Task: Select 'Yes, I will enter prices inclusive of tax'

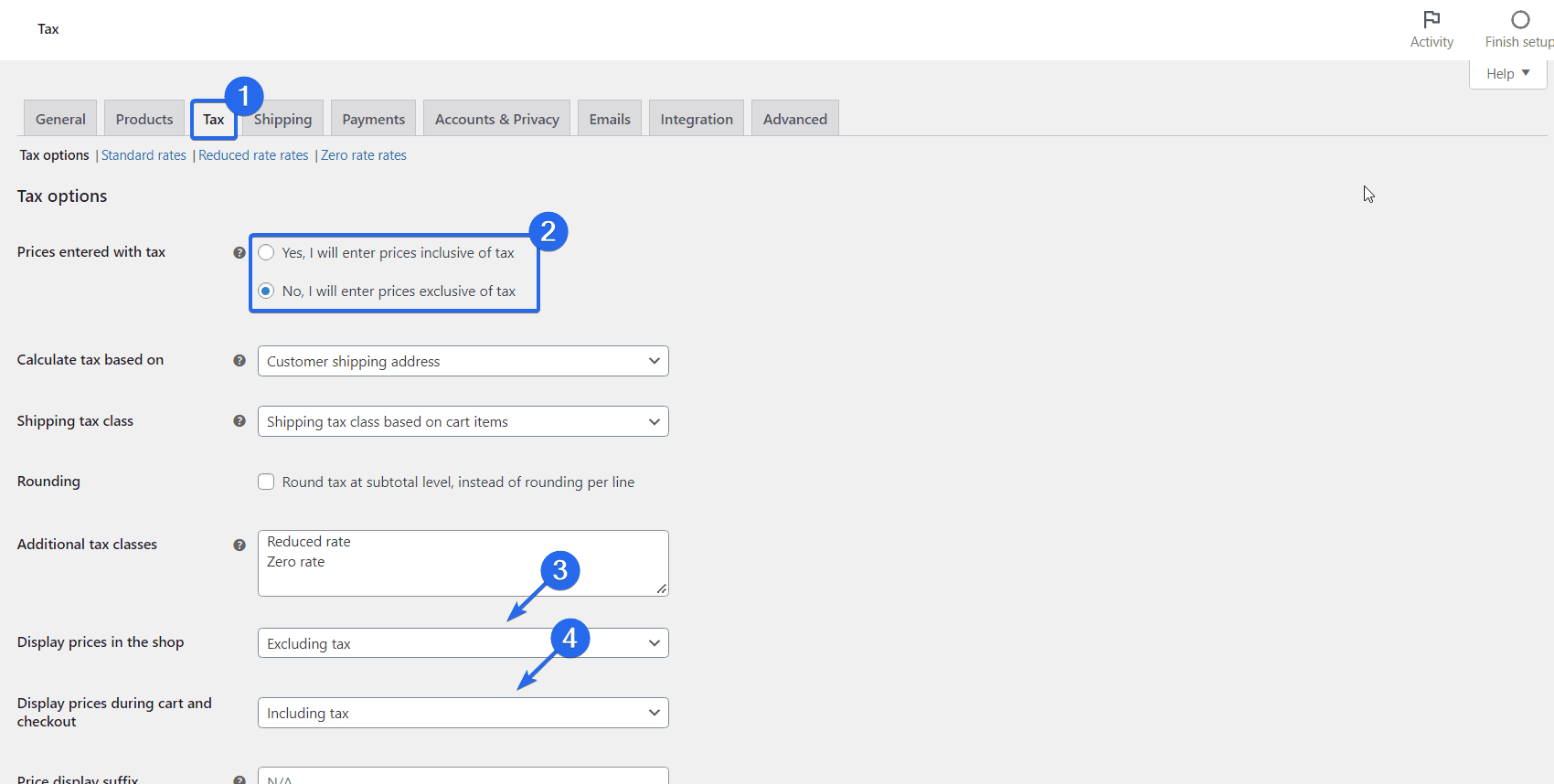Action: point(266,252)
